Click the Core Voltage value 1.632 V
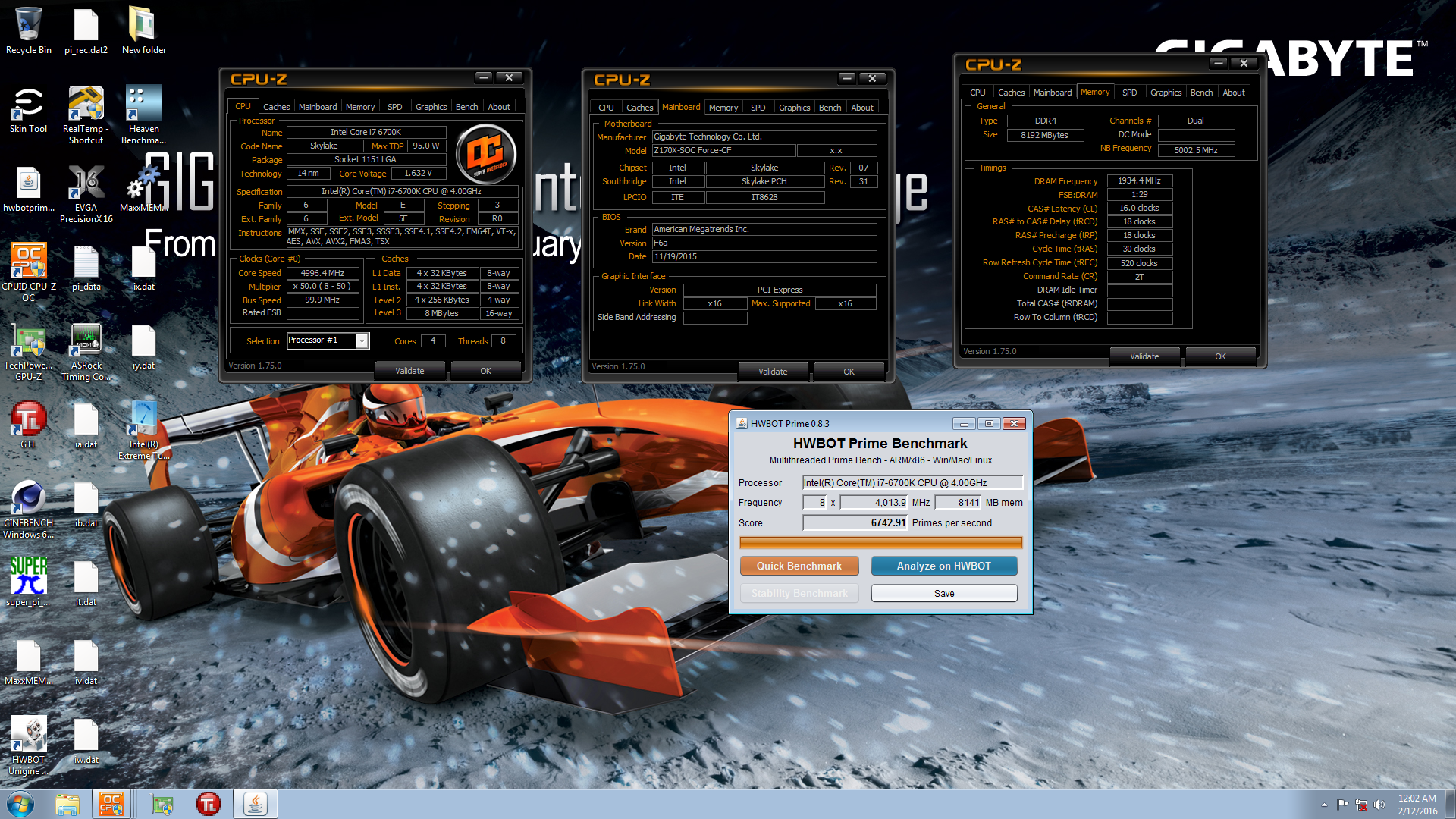 pos(418,173)
